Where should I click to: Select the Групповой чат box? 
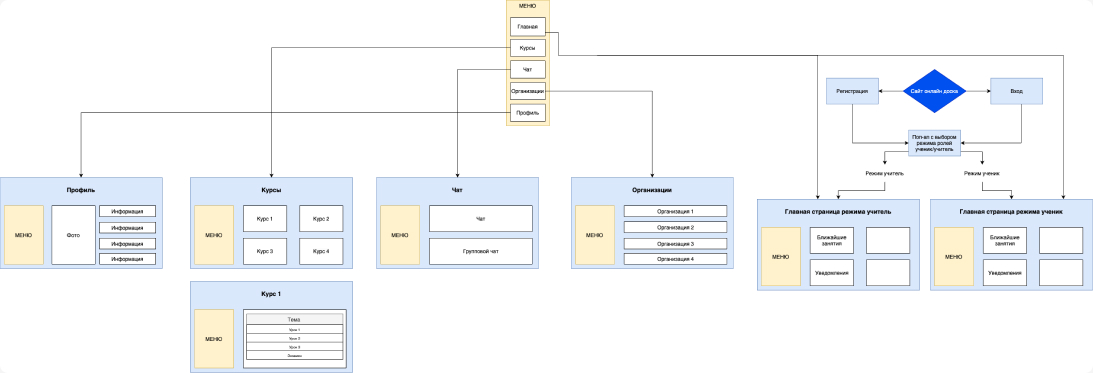point(480,252)
